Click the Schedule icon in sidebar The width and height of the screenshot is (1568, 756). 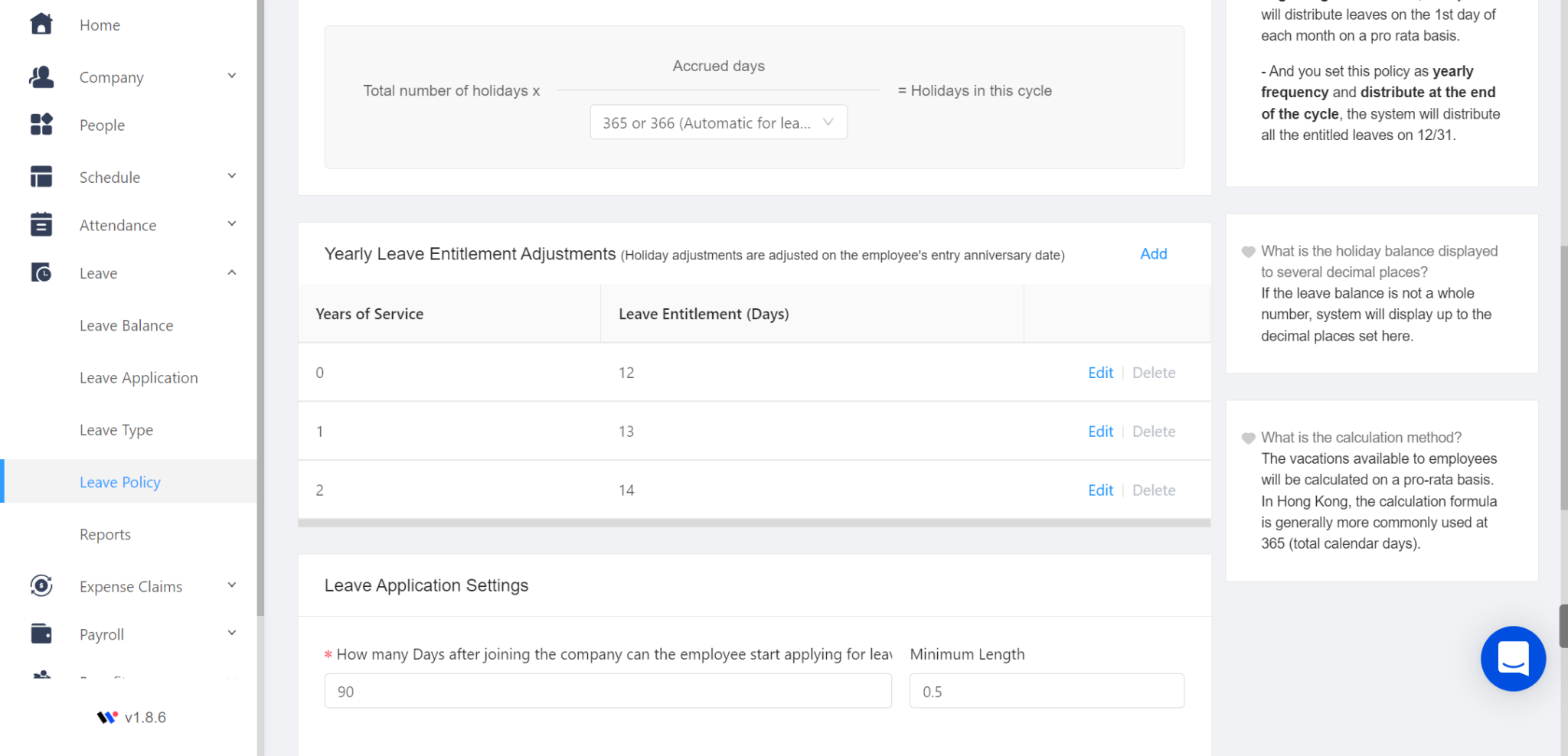pyautogui.click(x=41, y=177)
